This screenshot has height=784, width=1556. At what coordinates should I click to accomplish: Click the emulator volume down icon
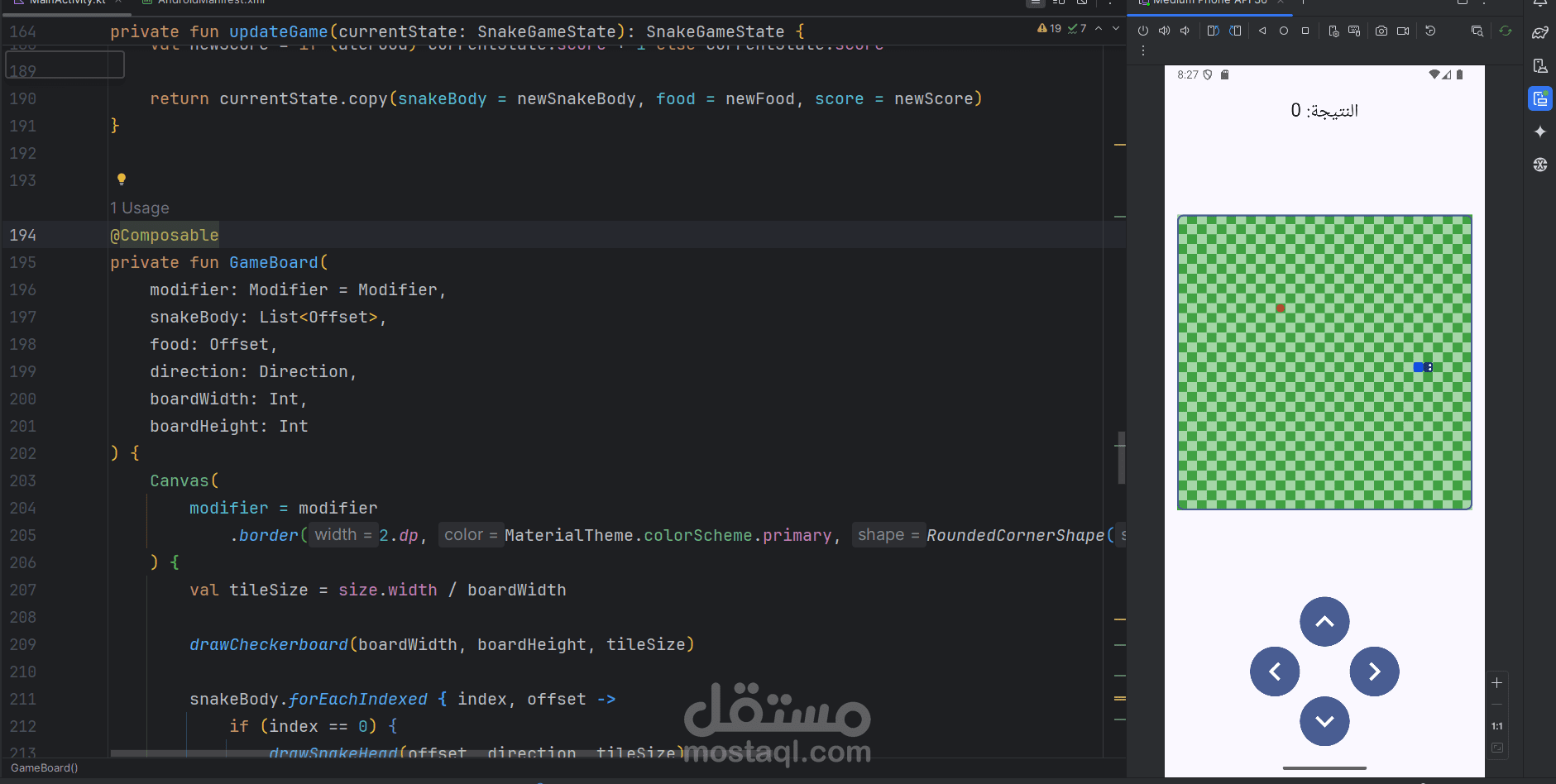coord(1185,31)
